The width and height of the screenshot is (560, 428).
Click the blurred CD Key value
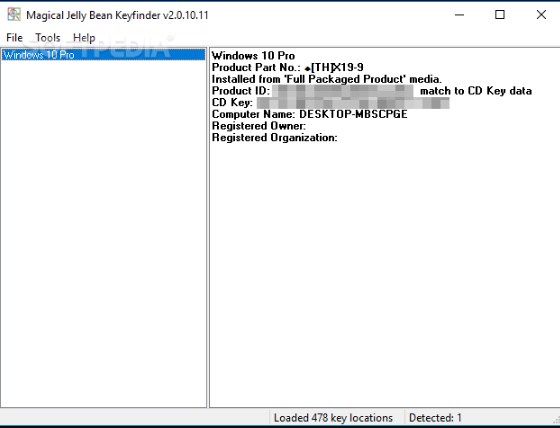click(x=353, y=103)
